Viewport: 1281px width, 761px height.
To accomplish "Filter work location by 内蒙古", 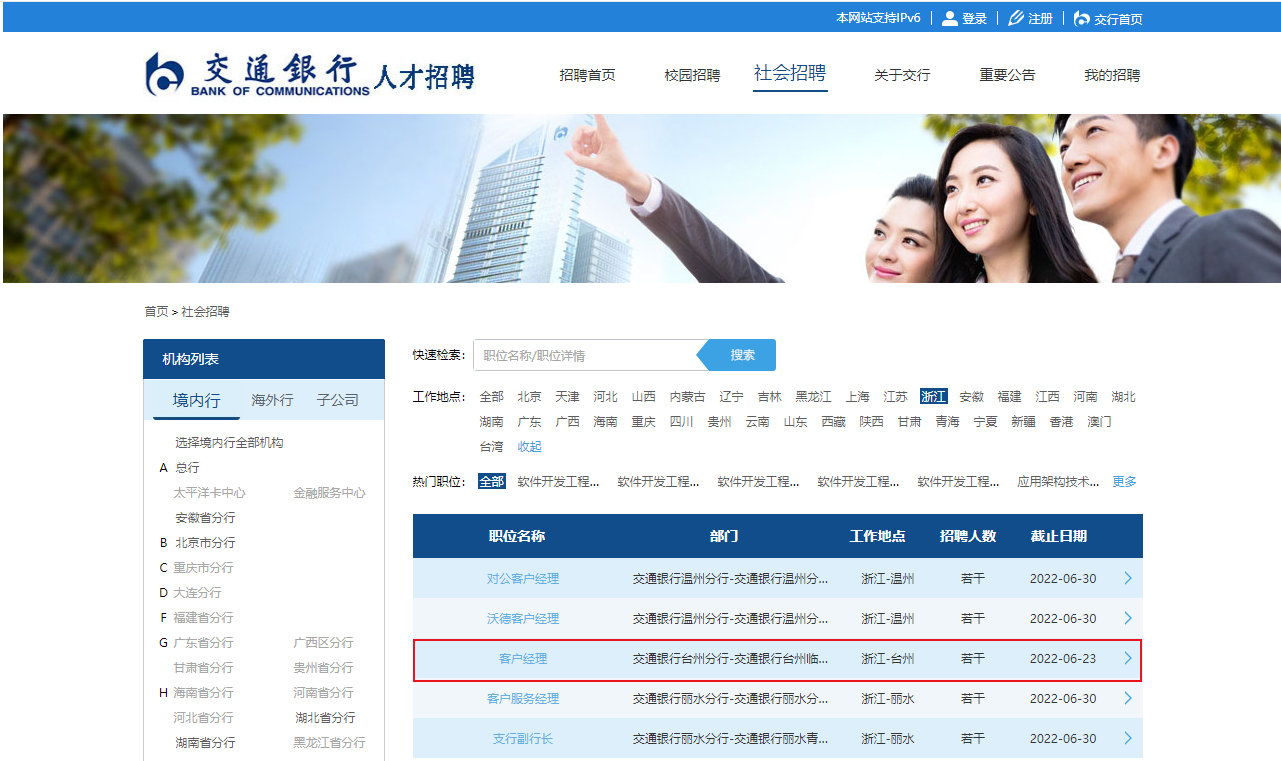I will click(687, 397).
